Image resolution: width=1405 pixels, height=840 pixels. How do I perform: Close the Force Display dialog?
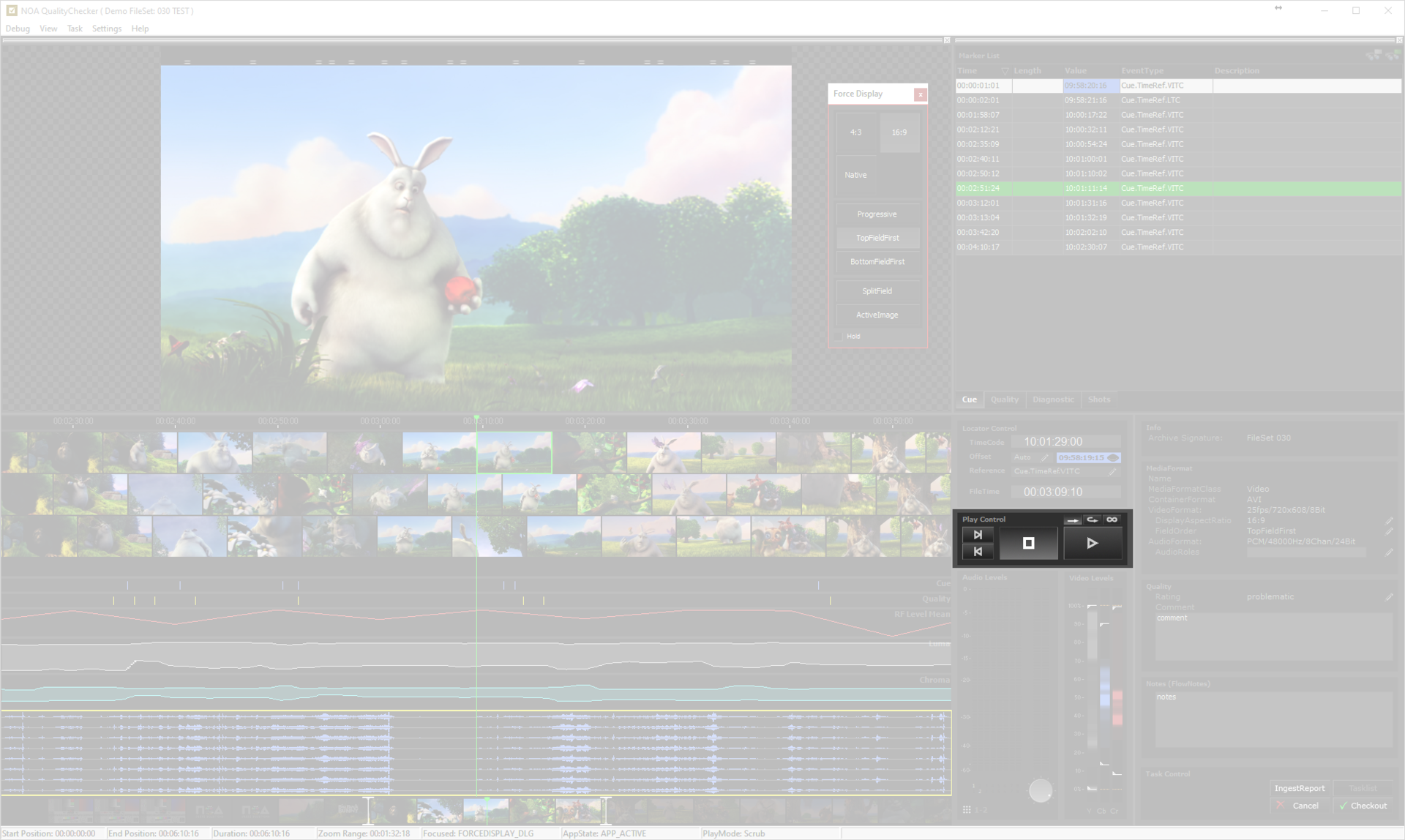click(x=921, y=94)
